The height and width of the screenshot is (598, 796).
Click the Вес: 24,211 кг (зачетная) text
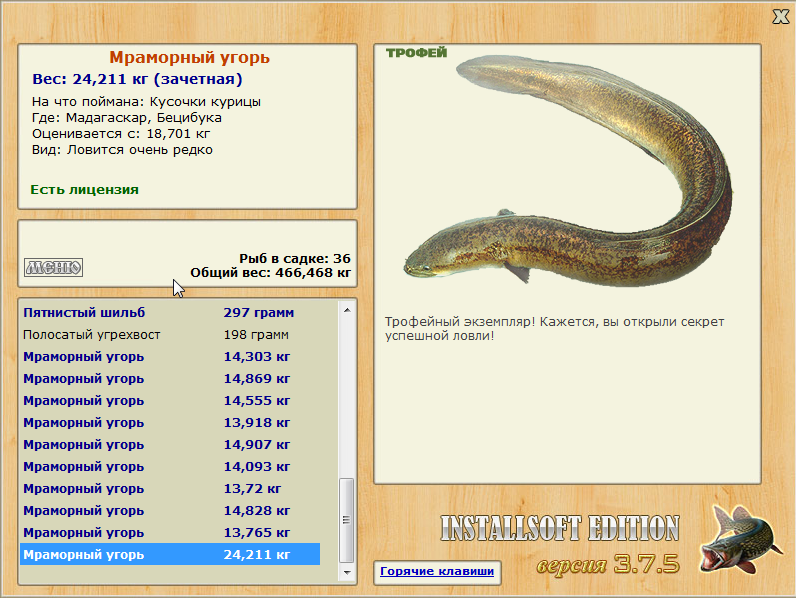(137, 79)
